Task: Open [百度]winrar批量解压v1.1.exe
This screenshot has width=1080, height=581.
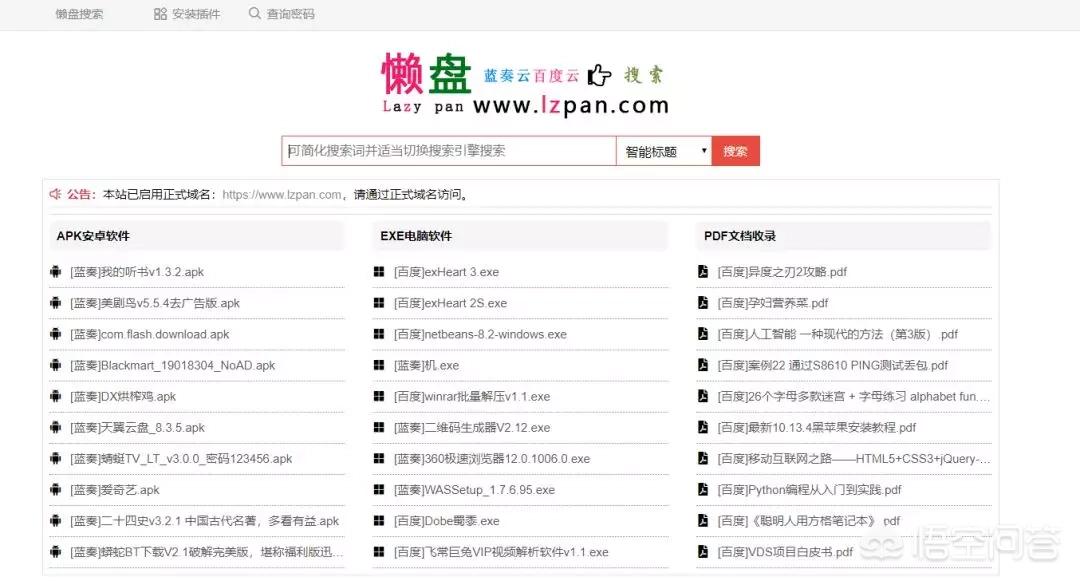Action: point(472,397)
